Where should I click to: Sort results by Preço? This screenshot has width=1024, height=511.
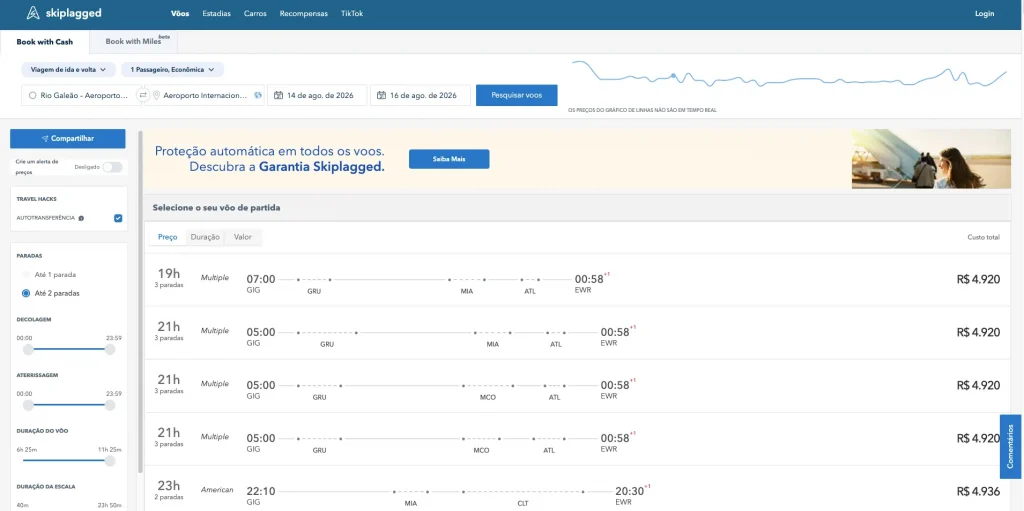pos(168,237)
